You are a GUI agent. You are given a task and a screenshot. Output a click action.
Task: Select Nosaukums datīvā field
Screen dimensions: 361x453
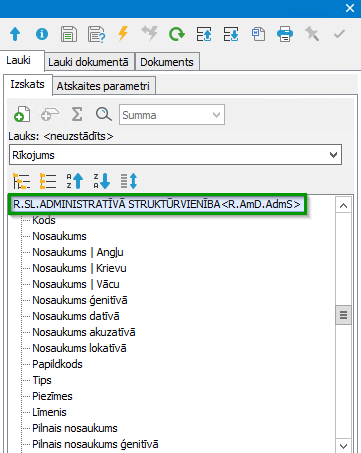(76, 316)
